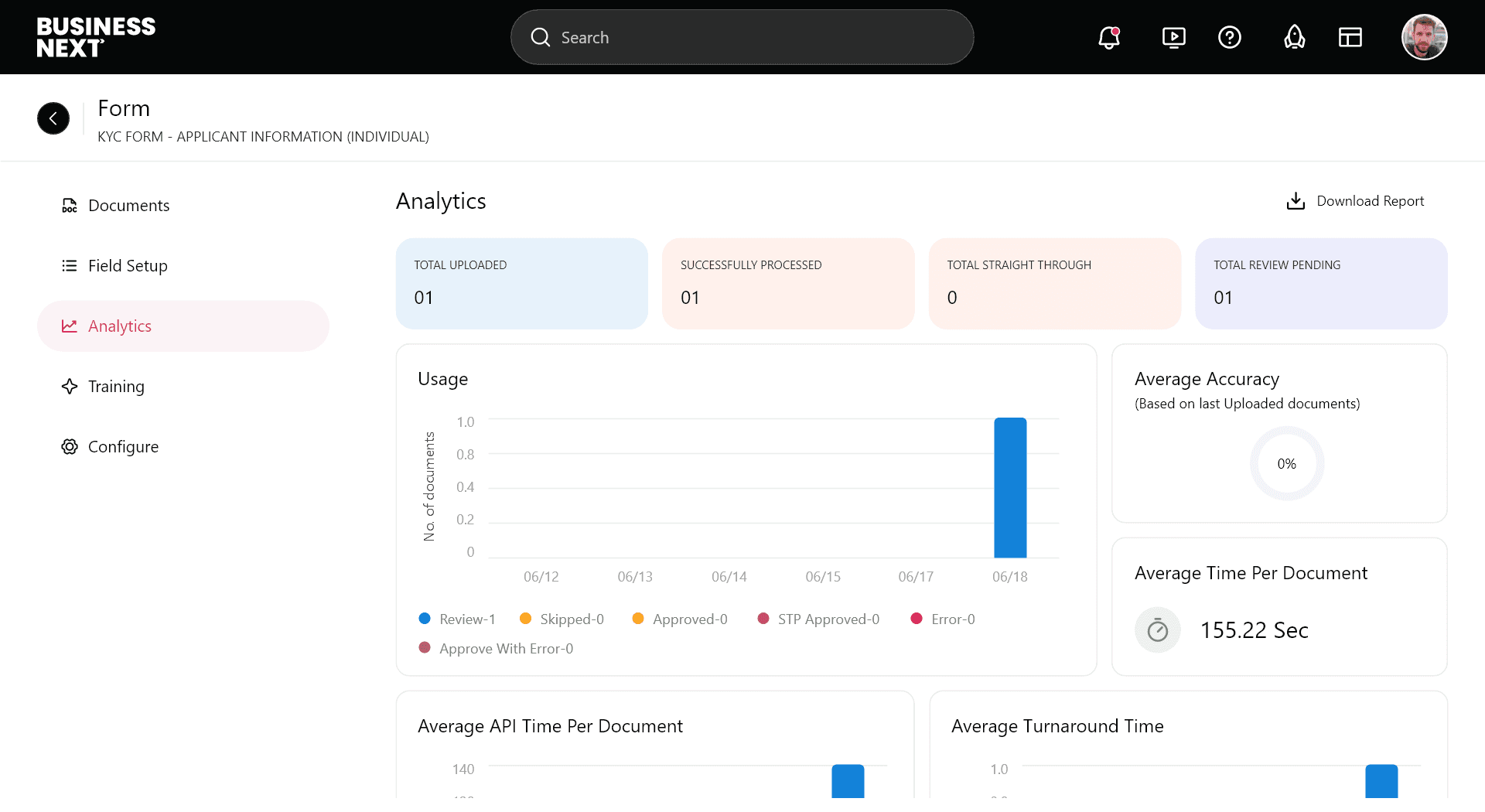
Task: Click the Documents sidebar icon
Action: (70, 206)
